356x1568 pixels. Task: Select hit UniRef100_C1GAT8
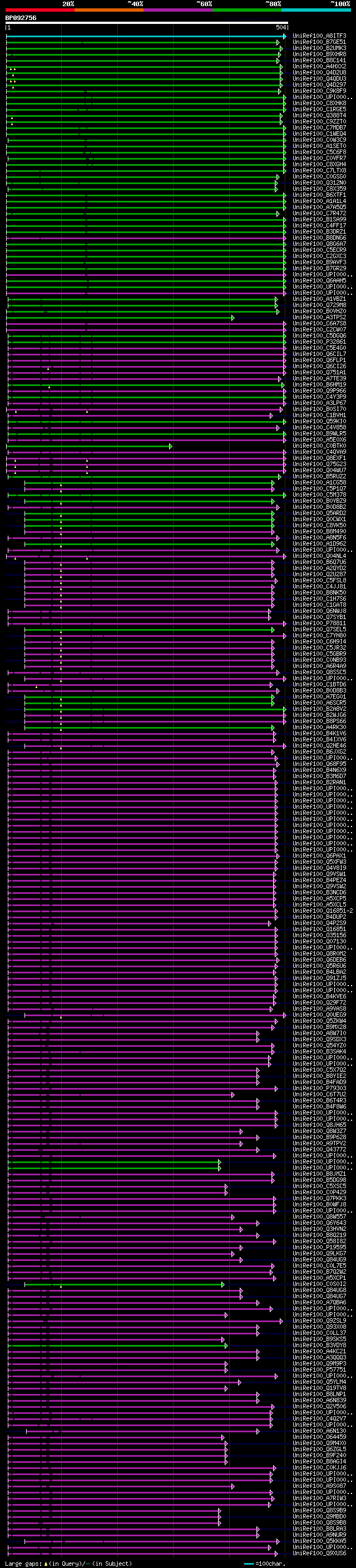point(319,605)
